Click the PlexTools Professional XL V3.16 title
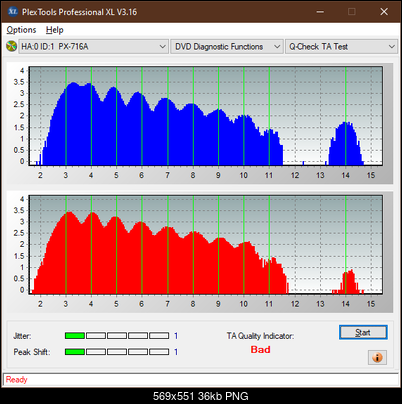Image resolution: width=402 pixels, height=404 pixels. 79,12
